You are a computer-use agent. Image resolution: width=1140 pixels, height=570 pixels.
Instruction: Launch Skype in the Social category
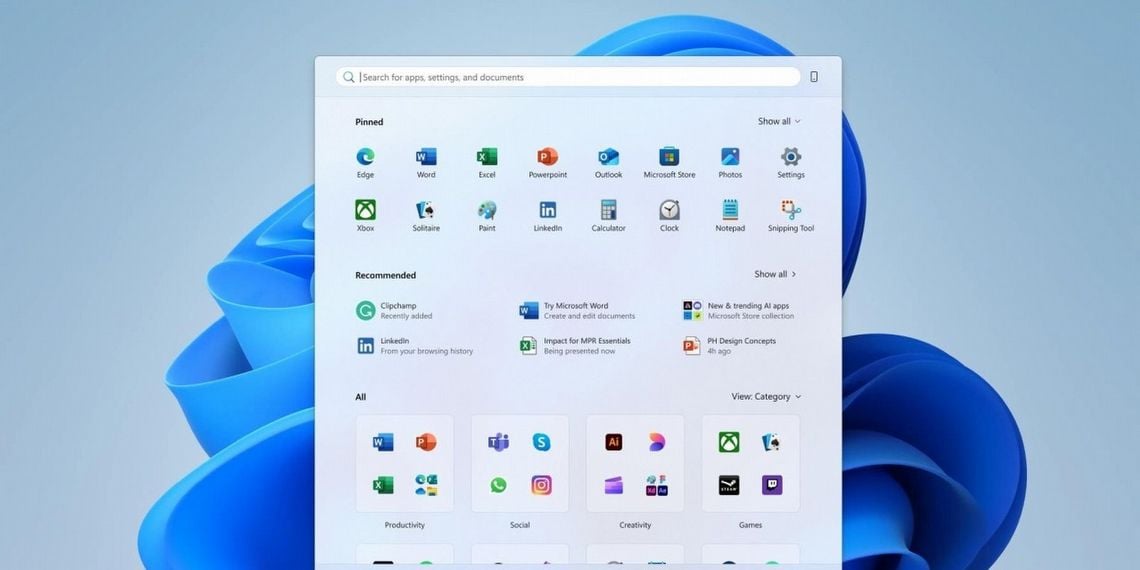tap(541, 442)
